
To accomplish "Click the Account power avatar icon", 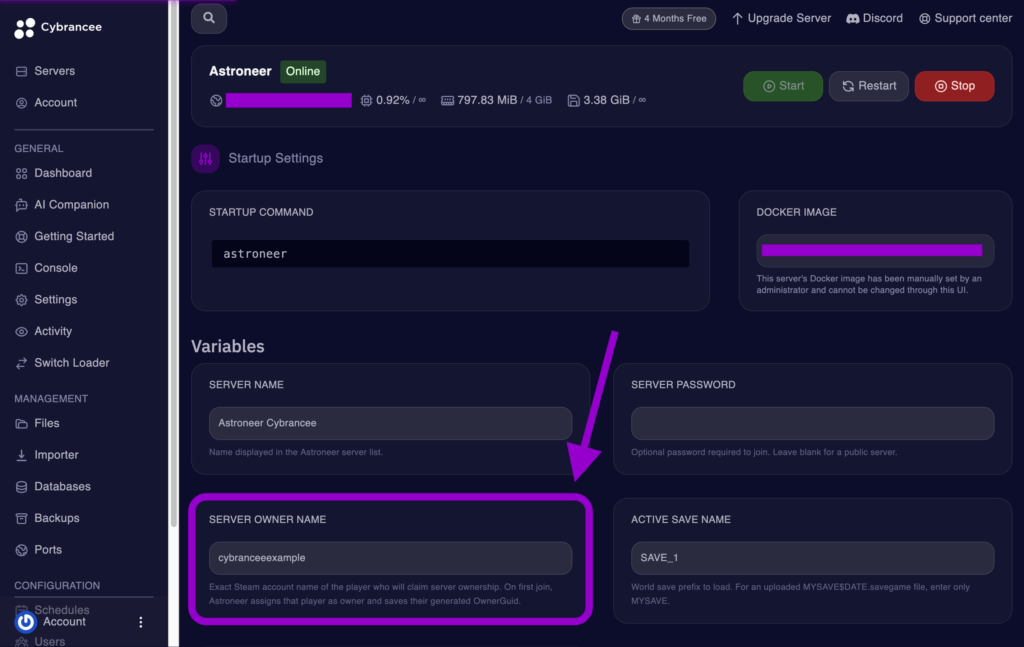I will 25,622.
